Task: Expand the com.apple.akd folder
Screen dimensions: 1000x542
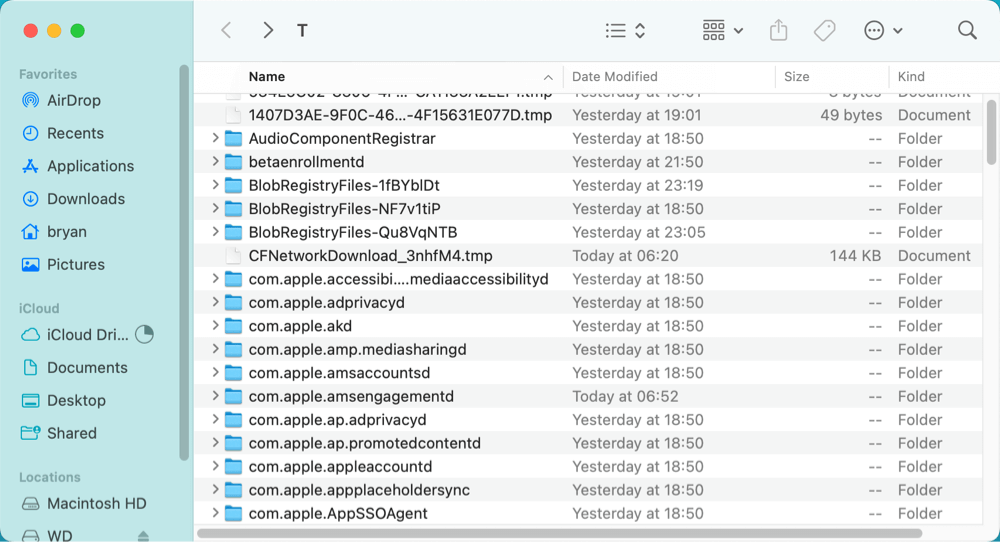Action: pos(216,326)
